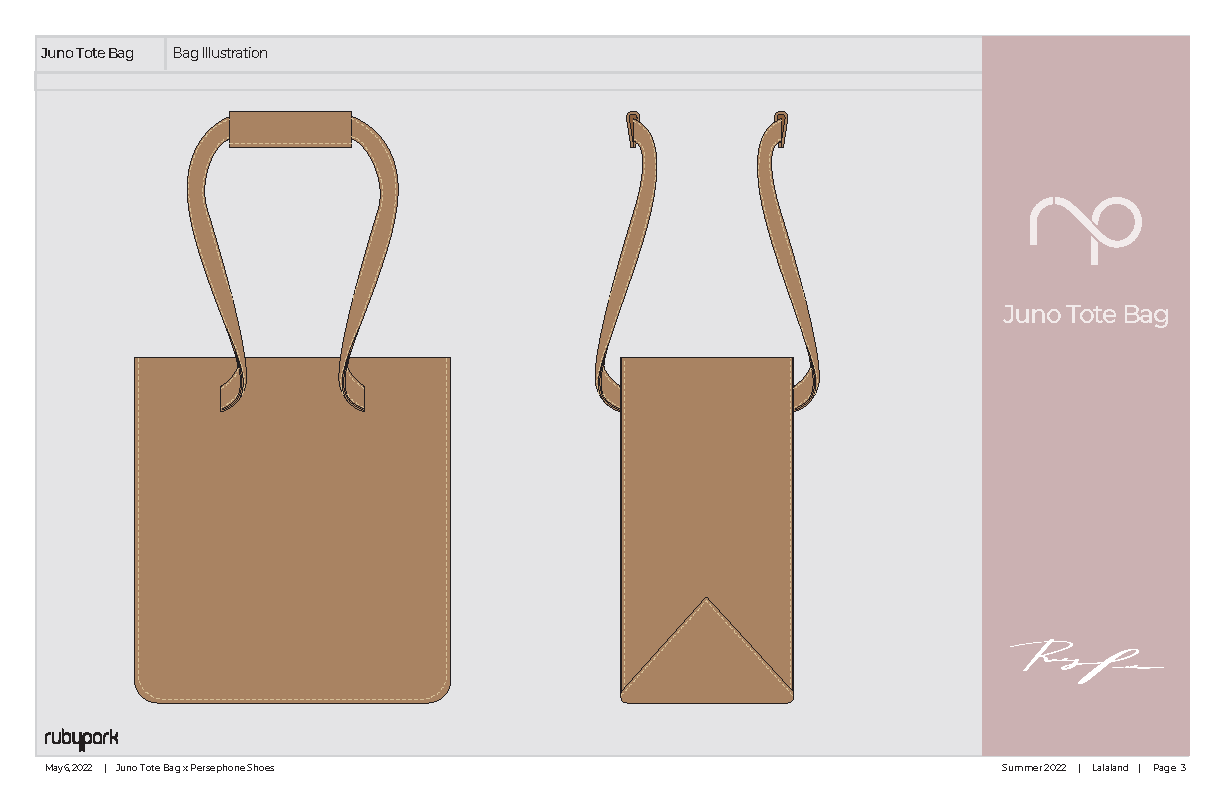
Task: Click the 'Bag Illustration' header label
Action: coord(220,54)
